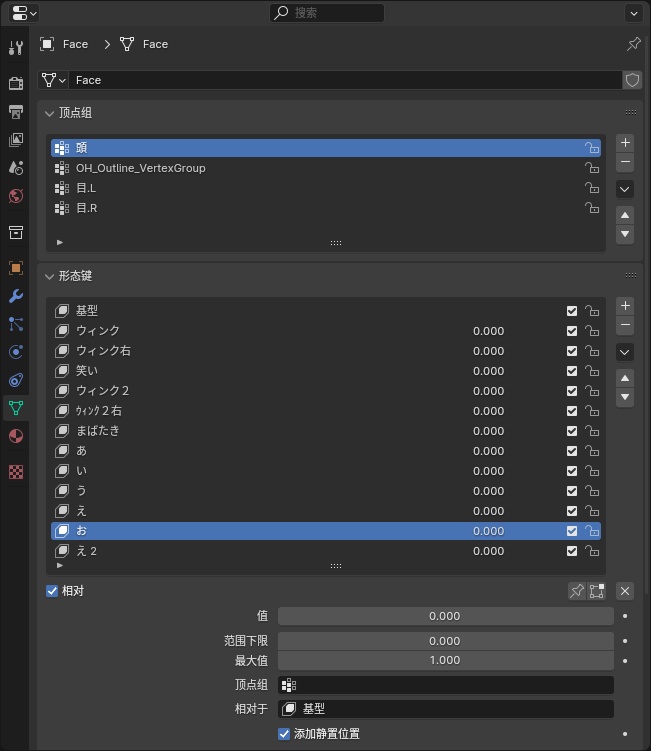Open shape key specials menu
Screen dimensions: 651x751
point(625,353)
